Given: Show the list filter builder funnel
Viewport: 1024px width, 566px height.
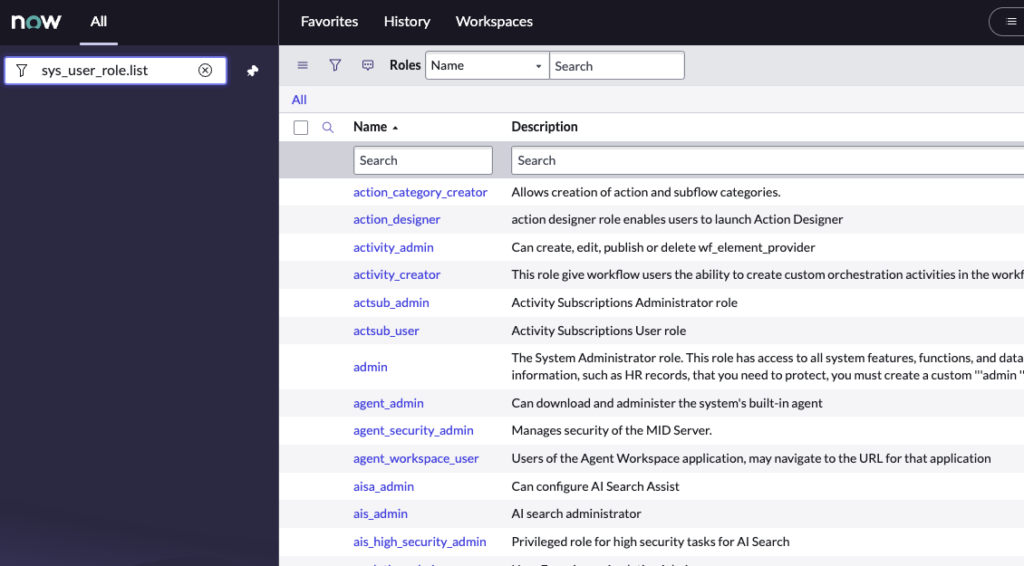Looking at the screenshot, I should point(335,65).
